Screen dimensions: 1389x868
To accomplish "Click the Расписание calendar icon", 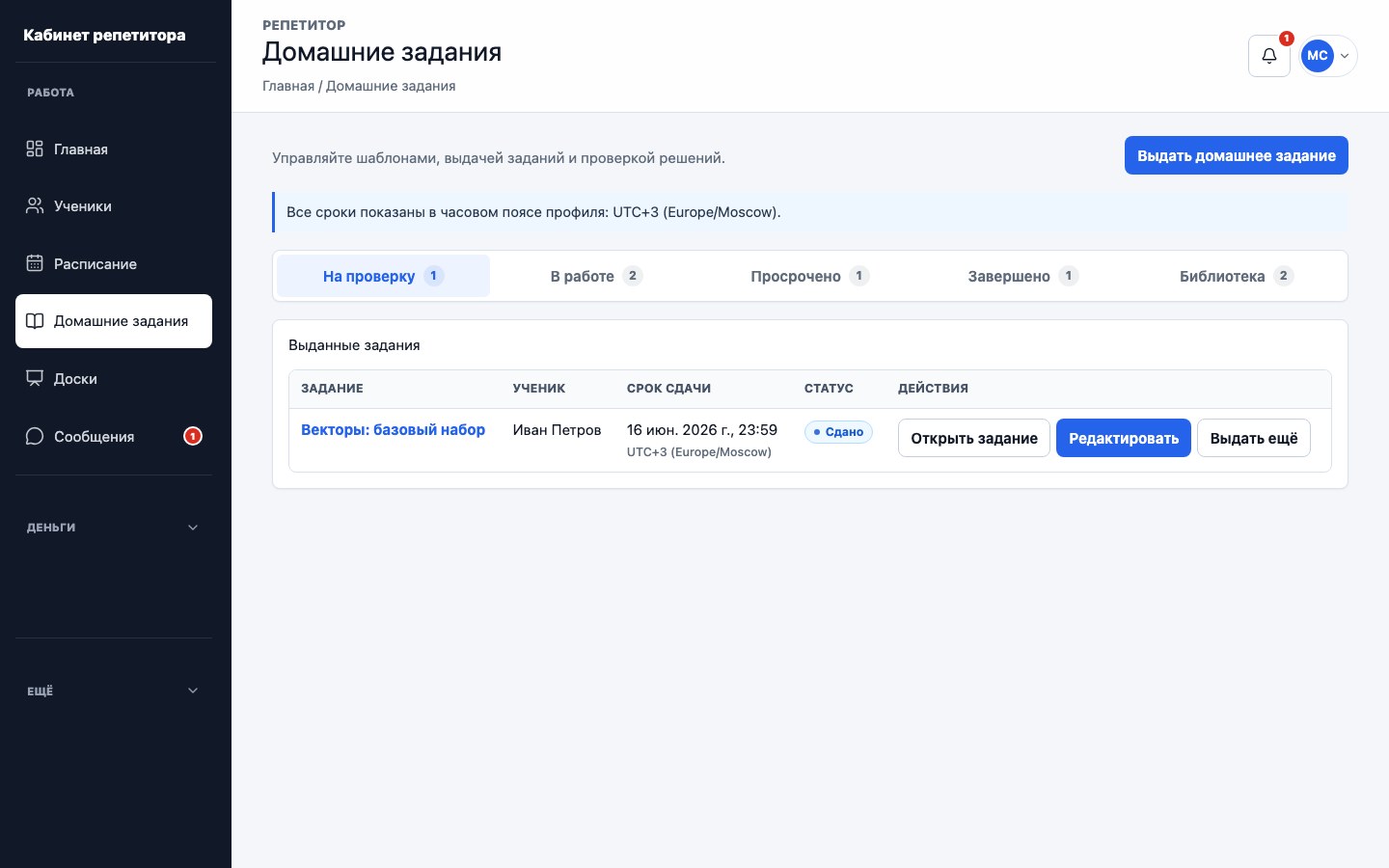I will tap(35, 263).
